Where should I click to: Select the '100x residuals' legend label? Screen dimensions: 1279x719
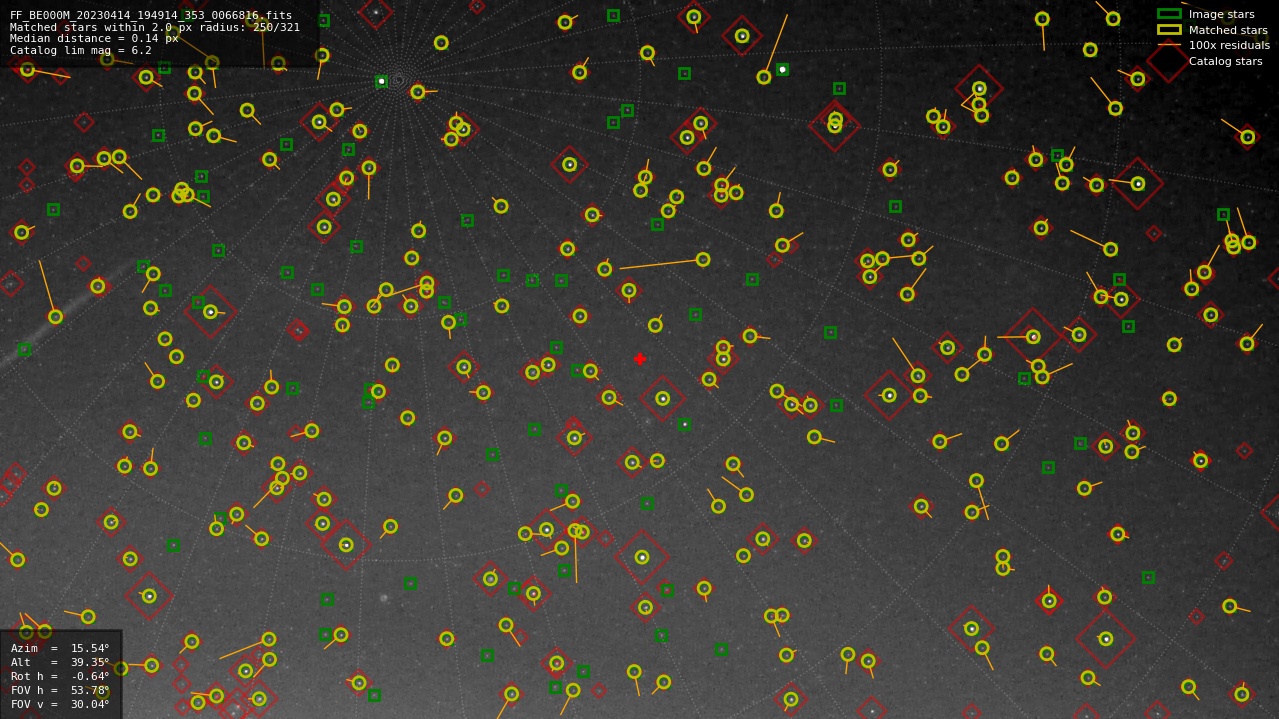pos(1229,46)
